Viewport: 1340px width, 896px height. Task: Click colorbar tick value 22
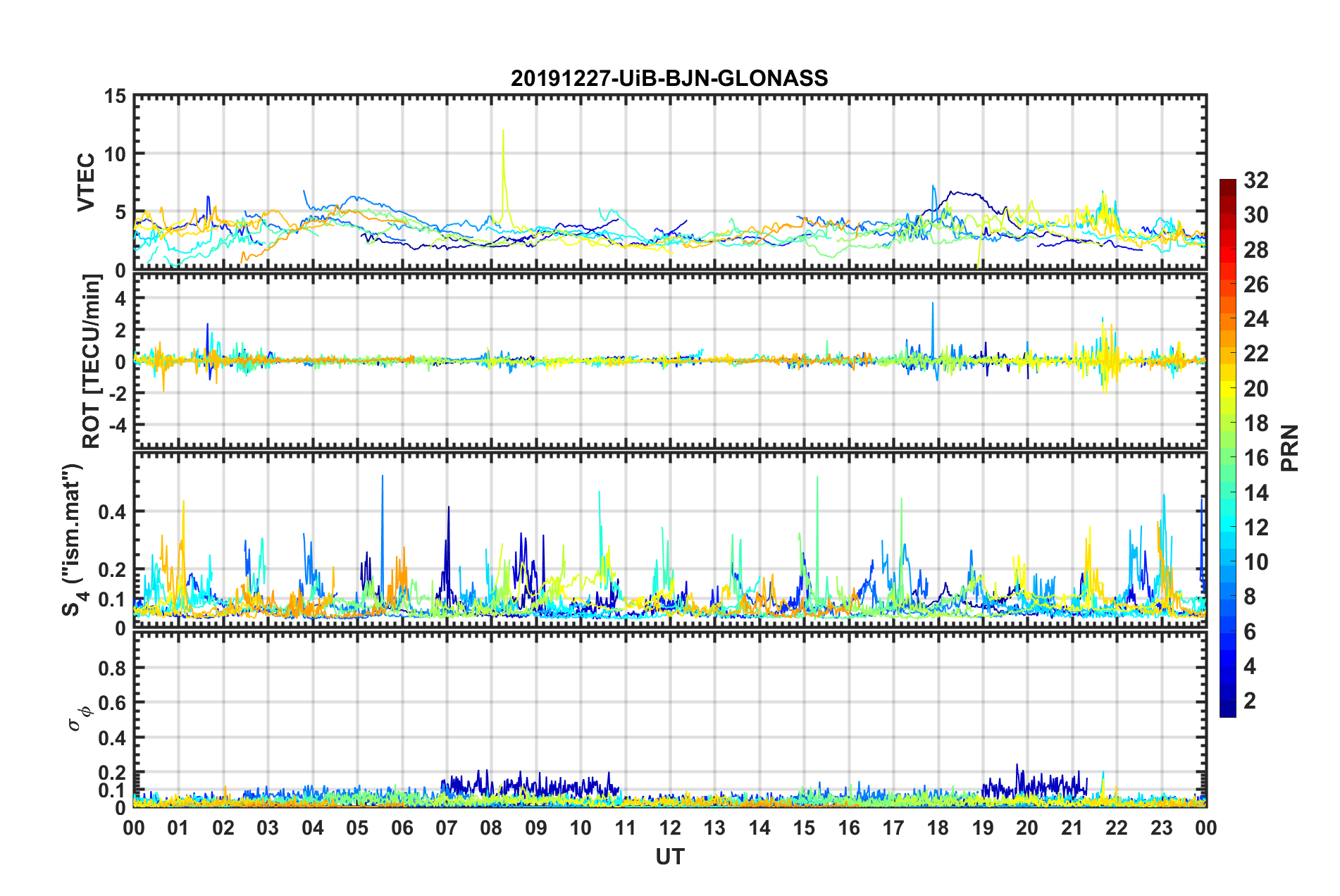pyautogui.click(x=1255, y=354)
